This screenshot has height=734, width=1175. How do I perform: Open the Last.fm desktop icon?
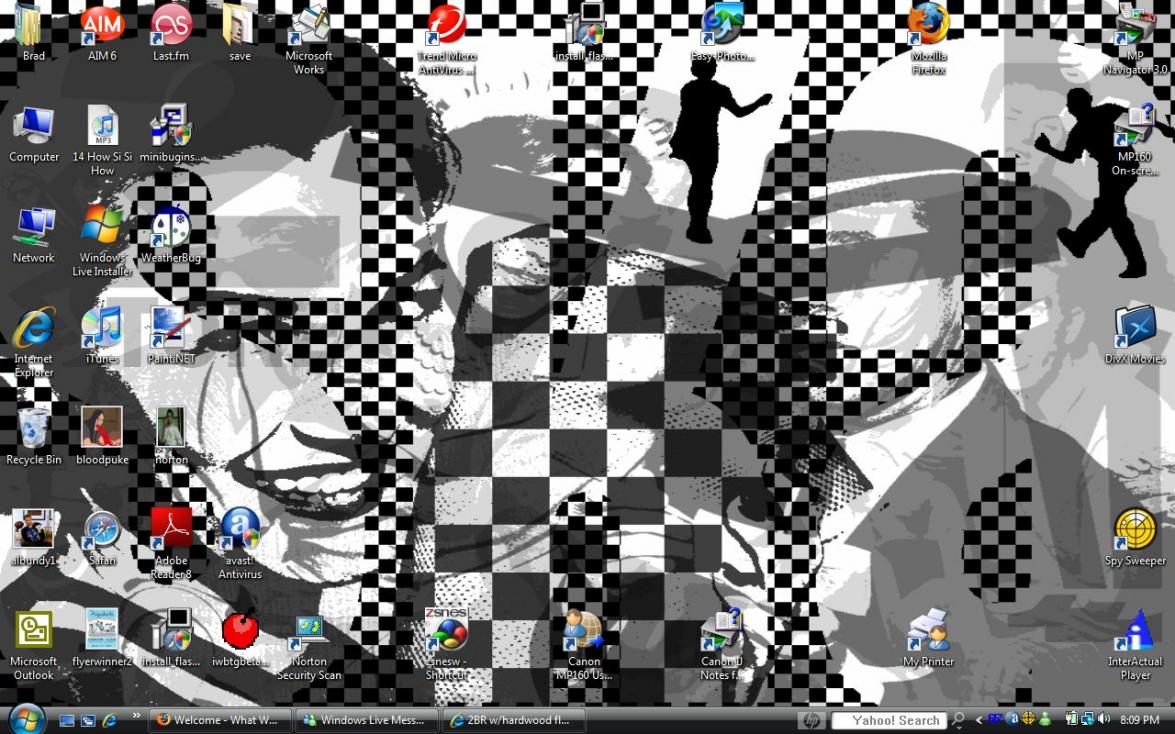click(171, 33)
